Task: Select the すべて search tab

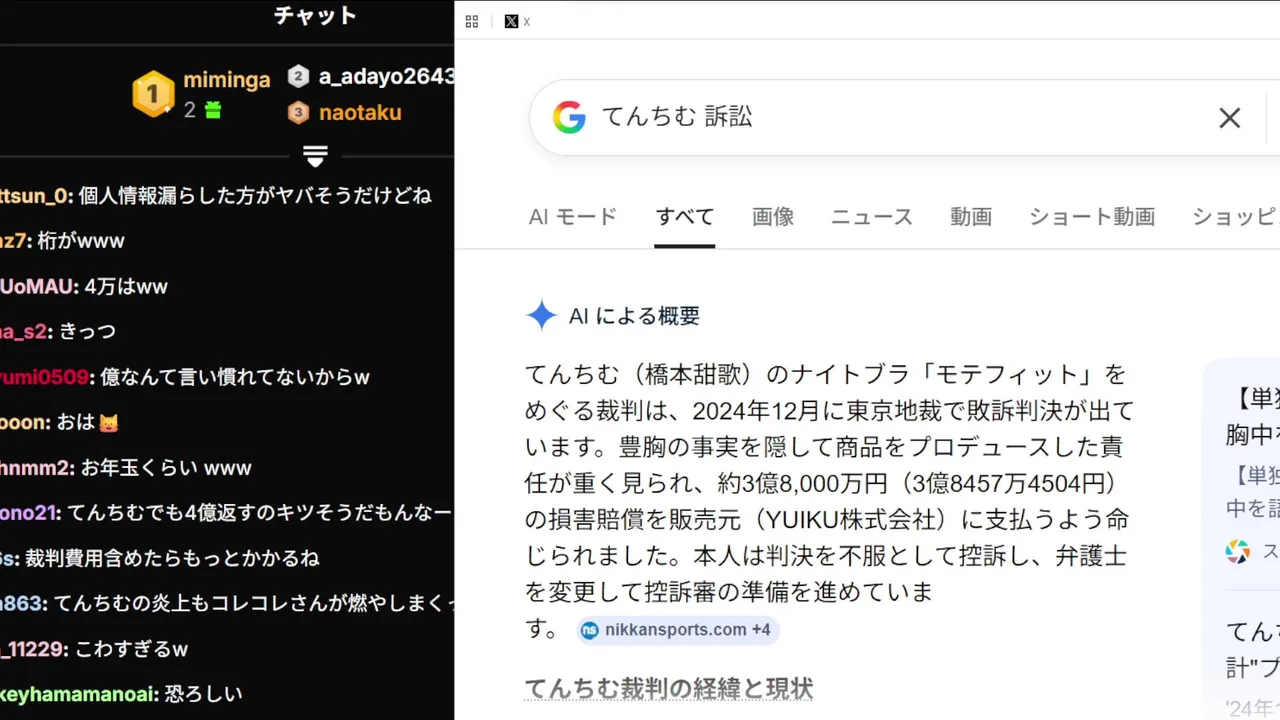Action: pos(685,217)
